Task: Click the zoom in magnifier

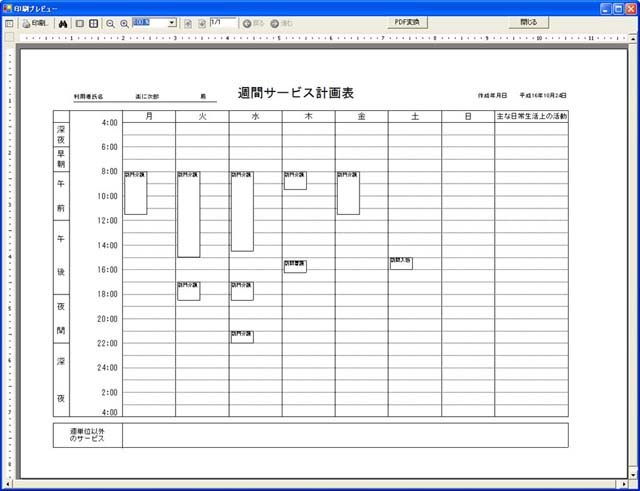Action: point(124,22)
